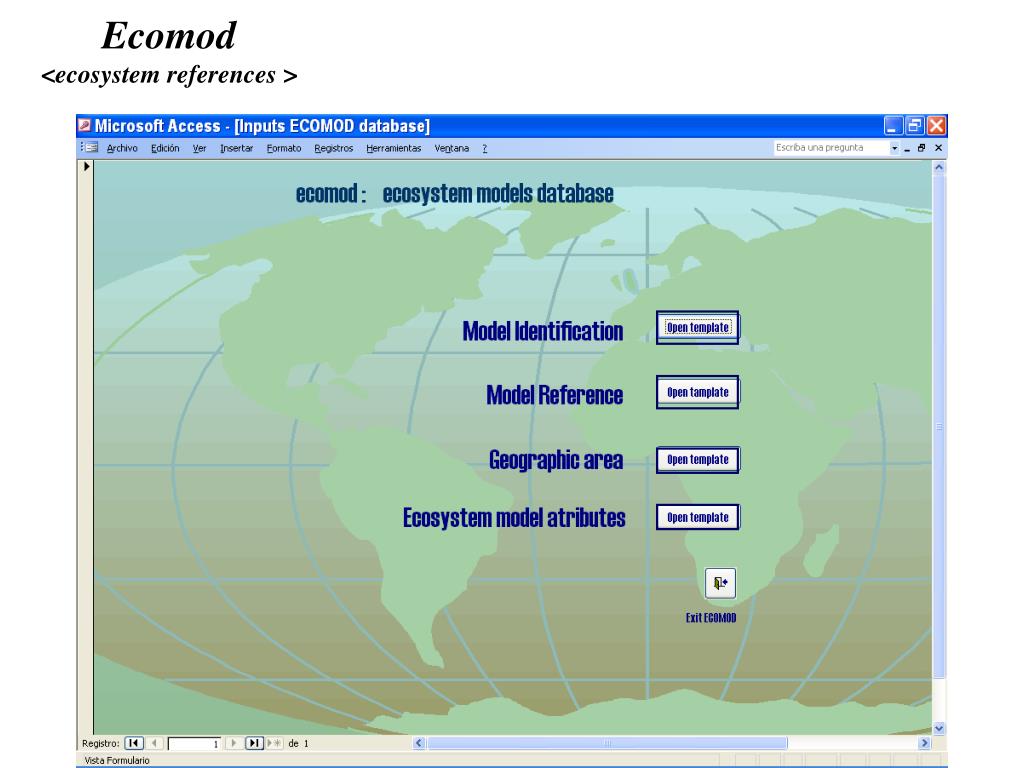
Task: Open the Ventana menu
Action: point(452,148)
